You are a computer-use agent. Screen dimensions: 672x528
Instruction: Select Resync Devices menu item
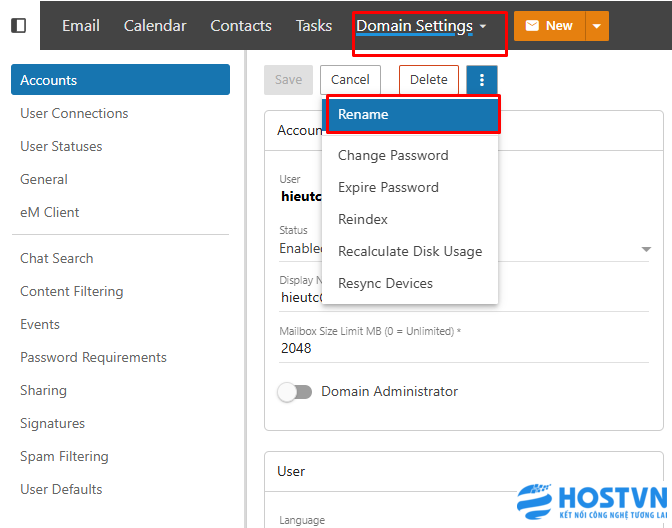[385, 283]
